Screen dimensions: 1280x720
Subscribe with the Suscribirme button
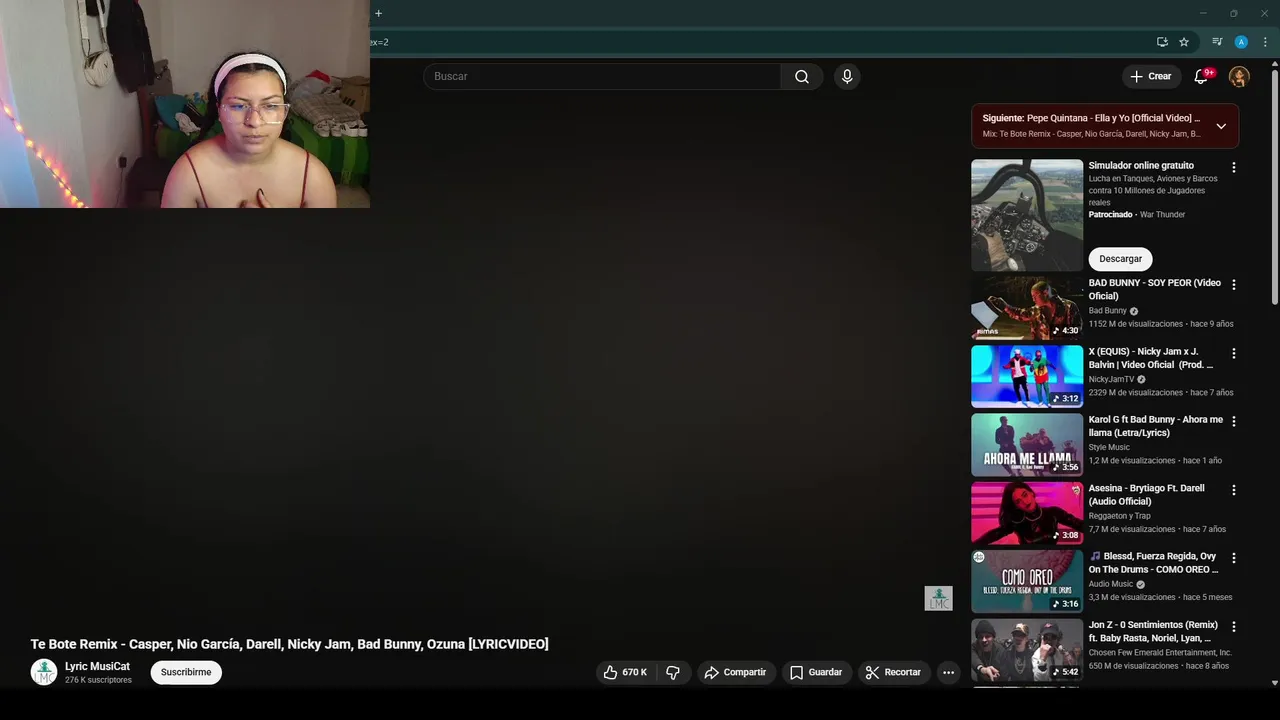tap(186, 672)
